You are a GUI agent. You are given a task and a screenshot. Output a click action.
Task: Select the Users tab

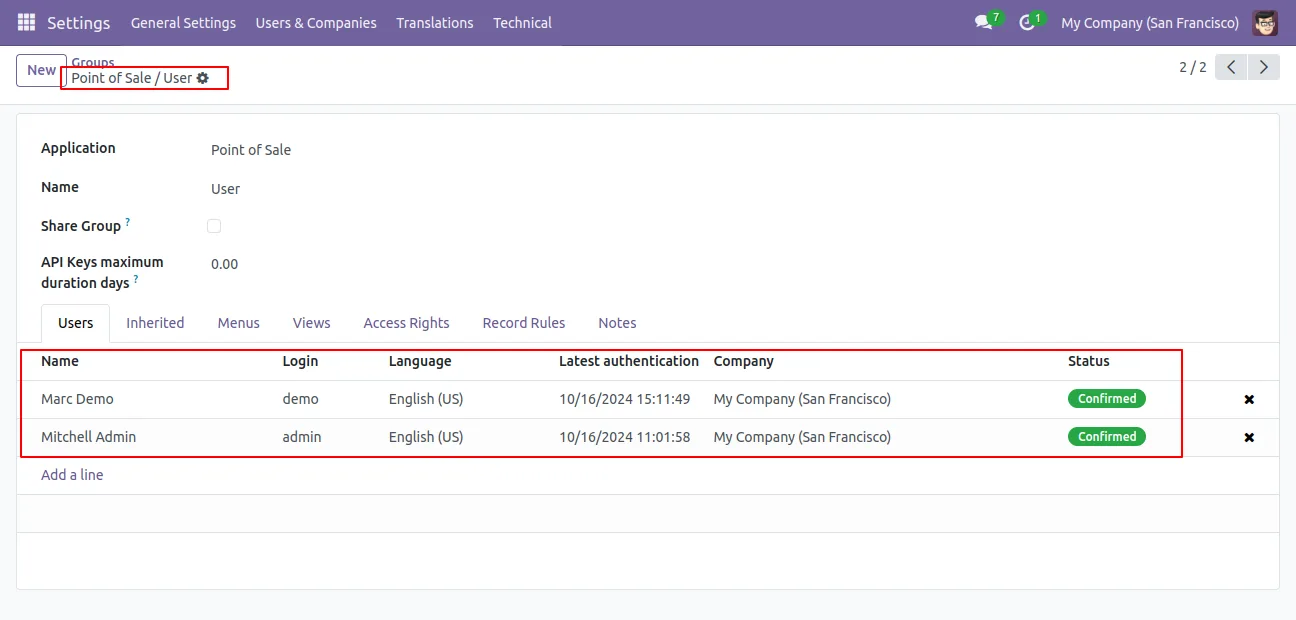pos(76,323)
